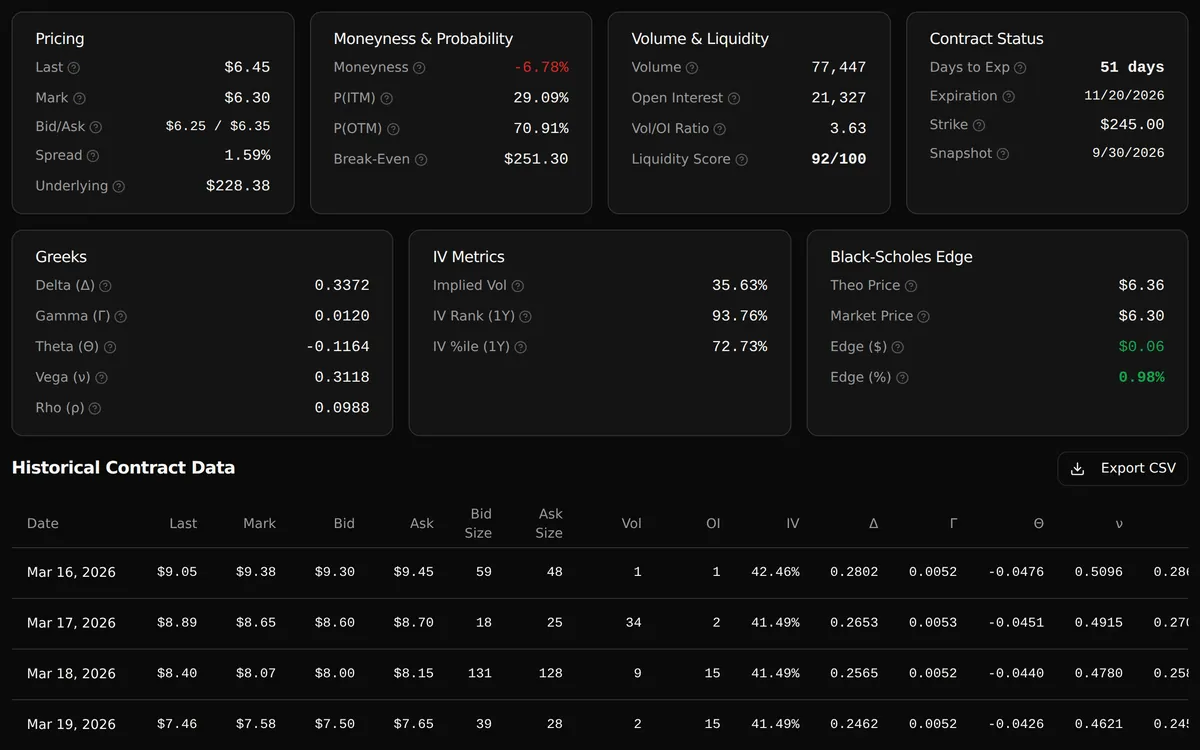1200x750 pixels.
Task: Select the 42.46% IV cell
Action: [775, 573]
